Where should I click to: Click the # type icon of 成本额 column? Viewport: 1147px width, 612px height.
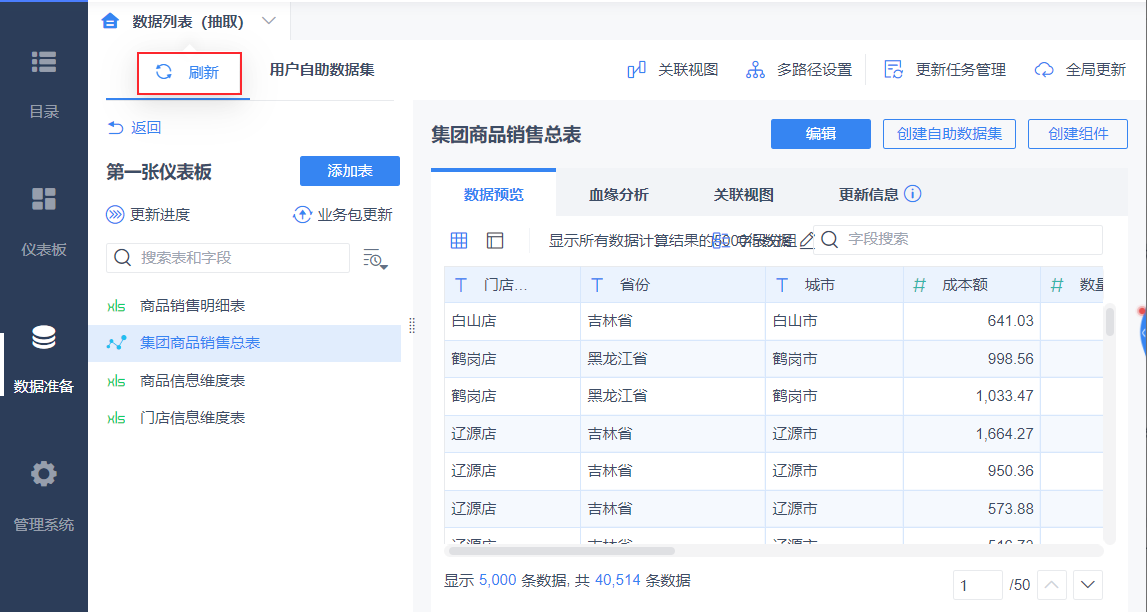(x=920, y=285)
